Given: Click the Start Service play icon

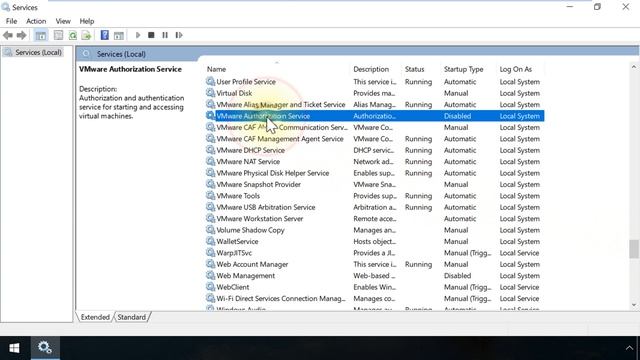Looking at the screenshot, I should pyautogui.click(x=138, y=35).
